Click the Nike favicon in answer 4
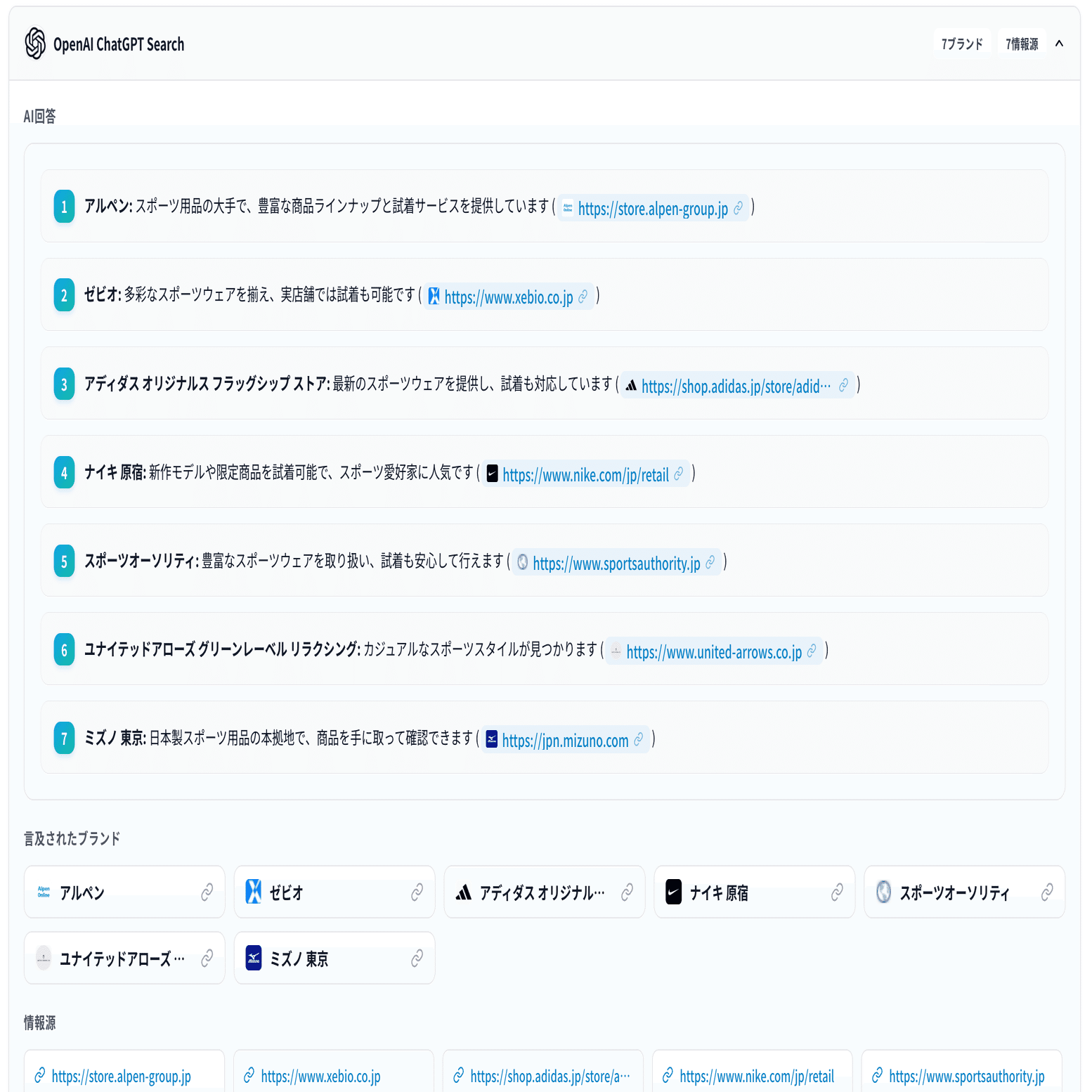The image size is (1092, 1092). coord(493,474)
